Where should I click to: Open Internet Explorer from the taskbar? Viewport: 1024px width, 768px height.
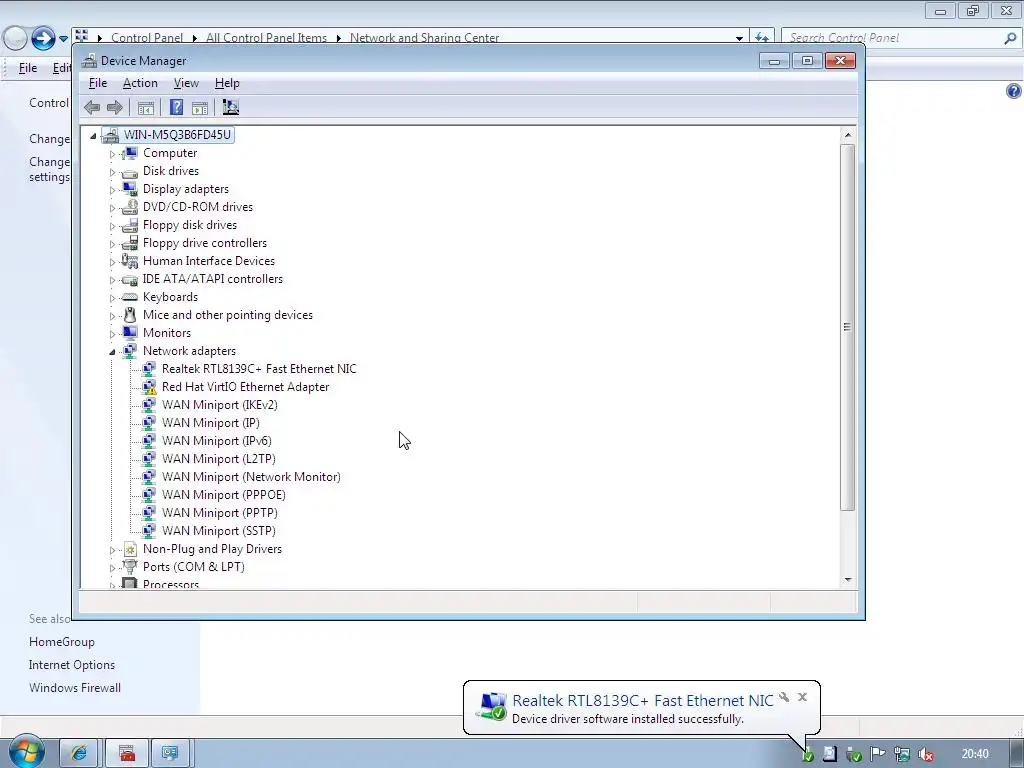(79, 753)
